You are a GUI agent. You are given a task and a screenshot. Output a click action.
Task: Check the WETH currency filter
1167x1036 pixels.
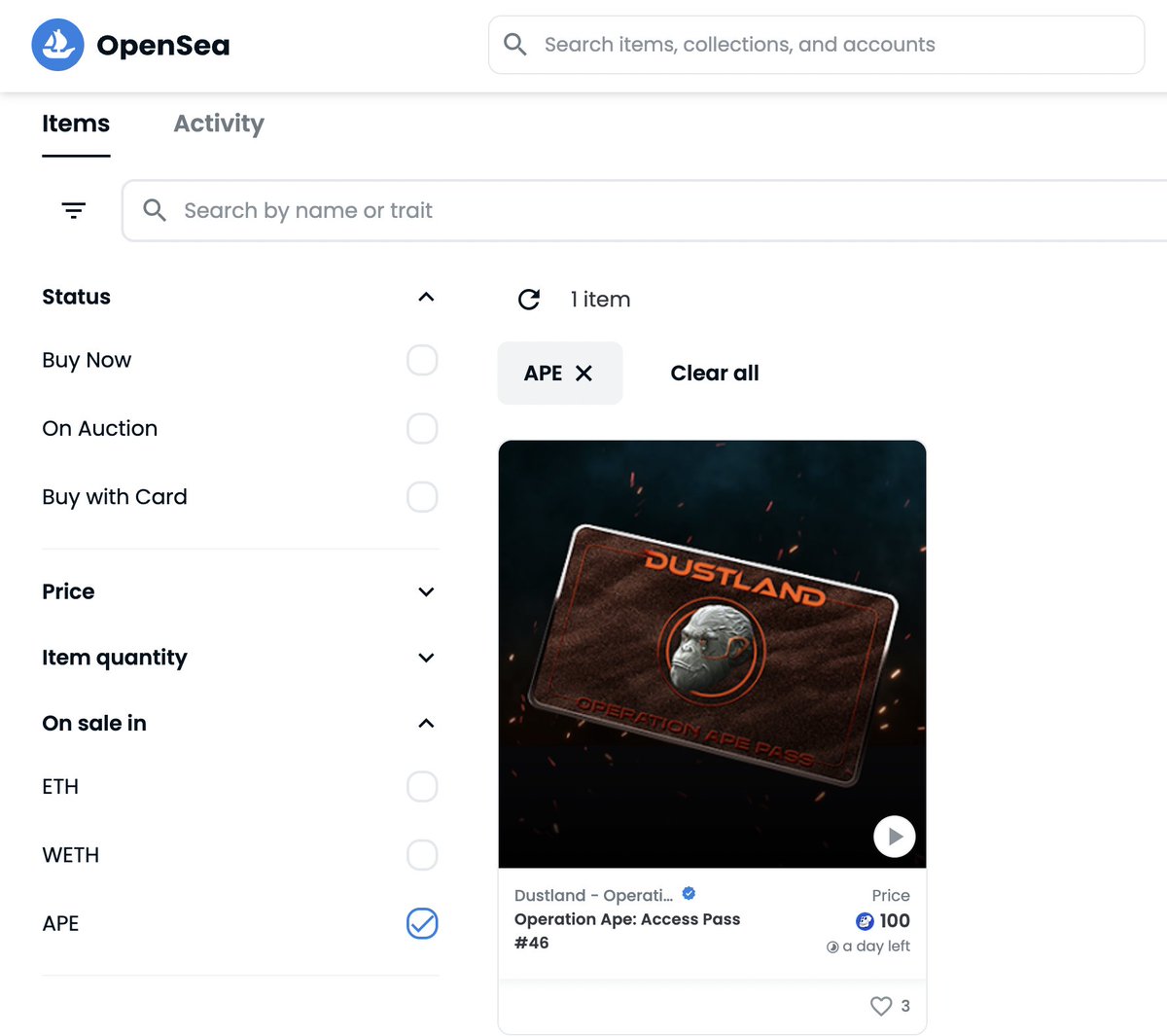click(422, 855)
